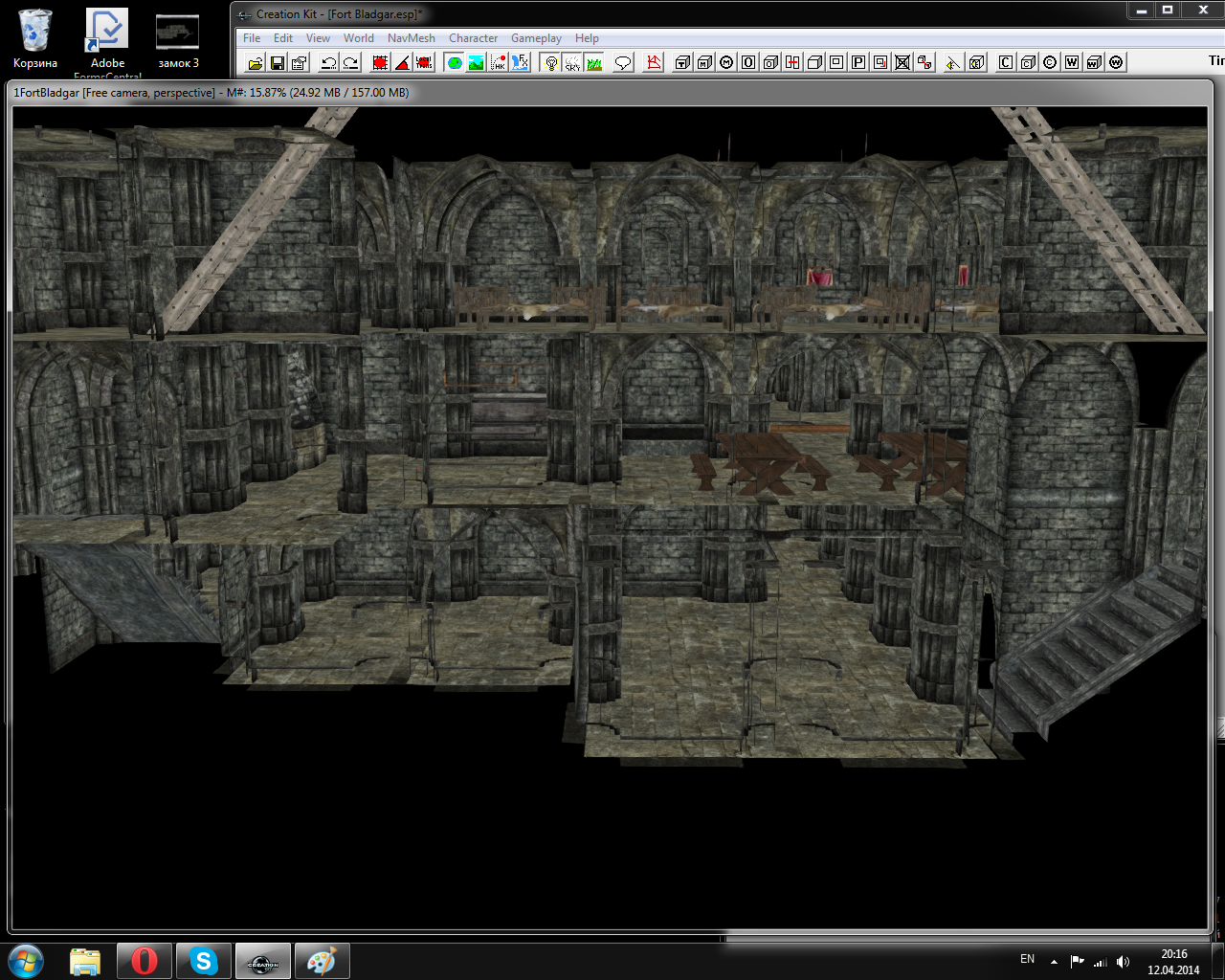The height and width of the screenshot is (980, 1225).
Task: Click the circle icon labeled C
Action: (1050, 62)
